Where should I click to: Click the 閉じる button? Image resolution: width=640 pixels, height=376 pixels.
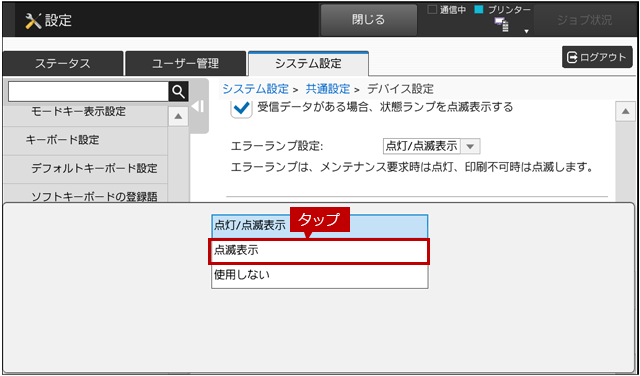pyautogui.click(x=369, y=20)
